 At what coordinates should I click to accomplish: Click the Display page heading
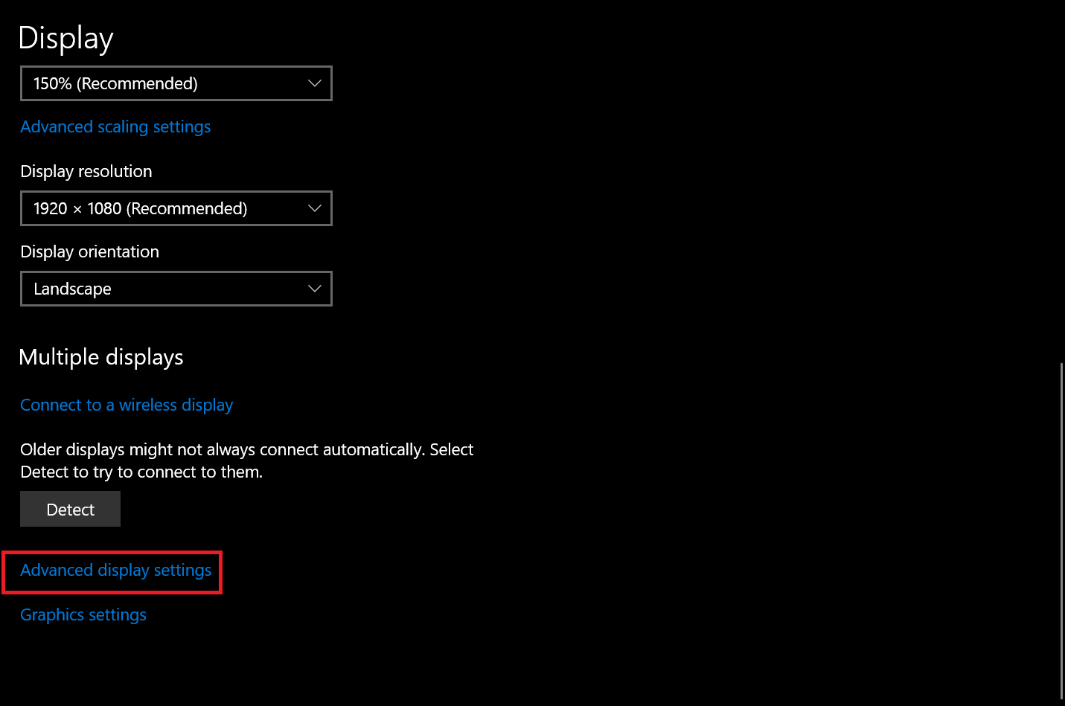66,38
